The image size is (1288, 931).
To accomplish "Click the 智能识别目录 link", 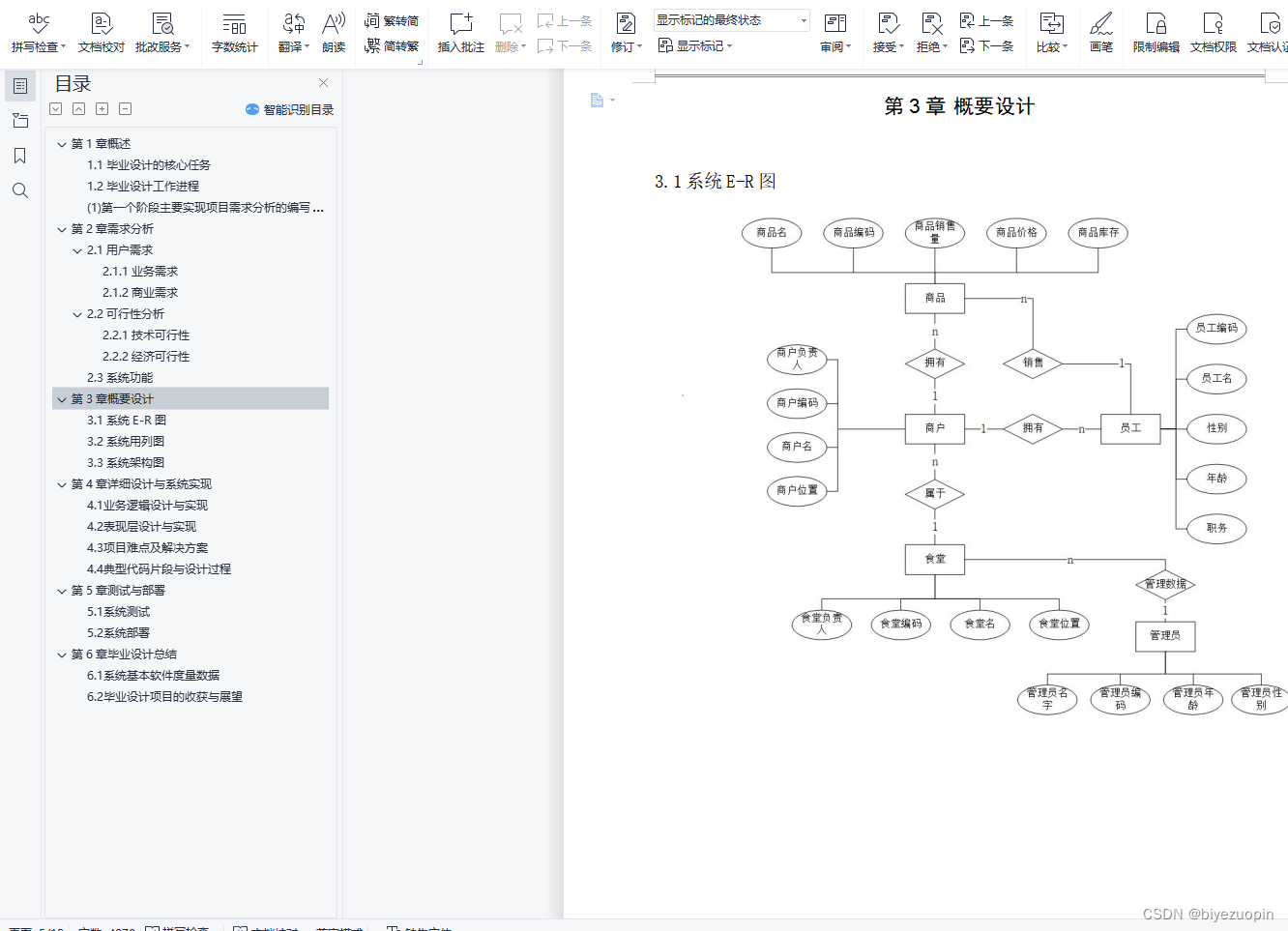I will coord(290,109).
